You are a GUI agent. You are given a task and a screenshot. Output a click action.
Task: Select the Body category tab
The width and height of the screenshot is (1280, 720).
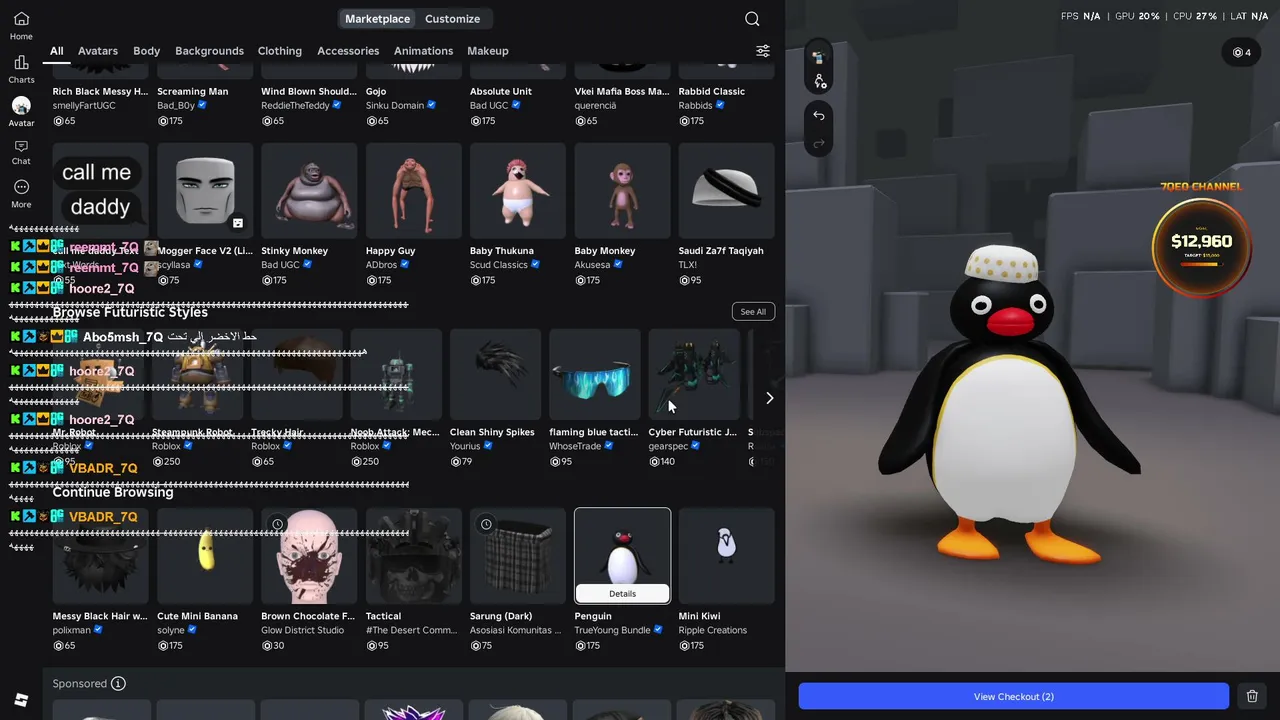(146, 51)
